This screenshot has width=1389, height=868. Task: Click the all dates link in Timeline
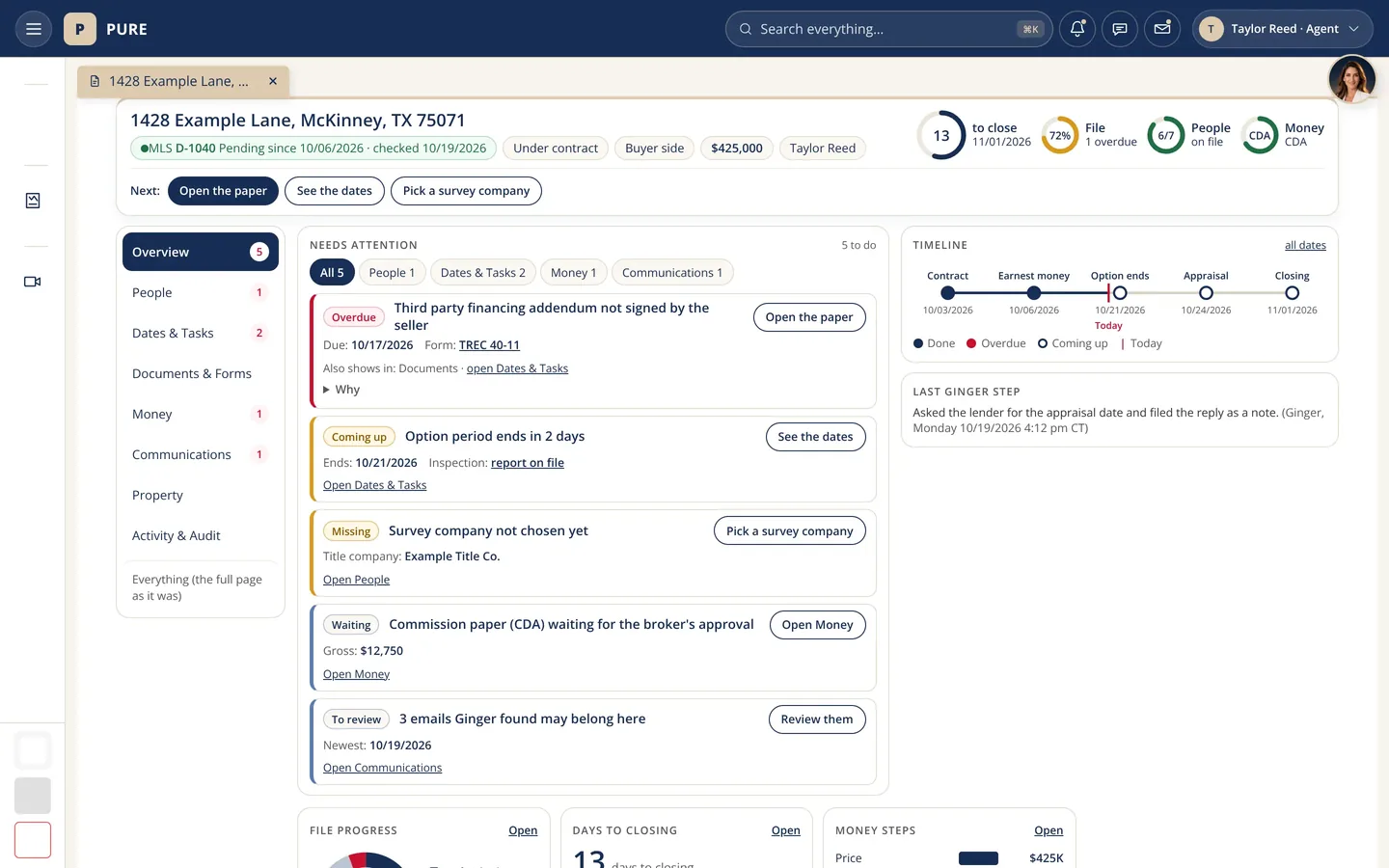(x=1305, y=245)
